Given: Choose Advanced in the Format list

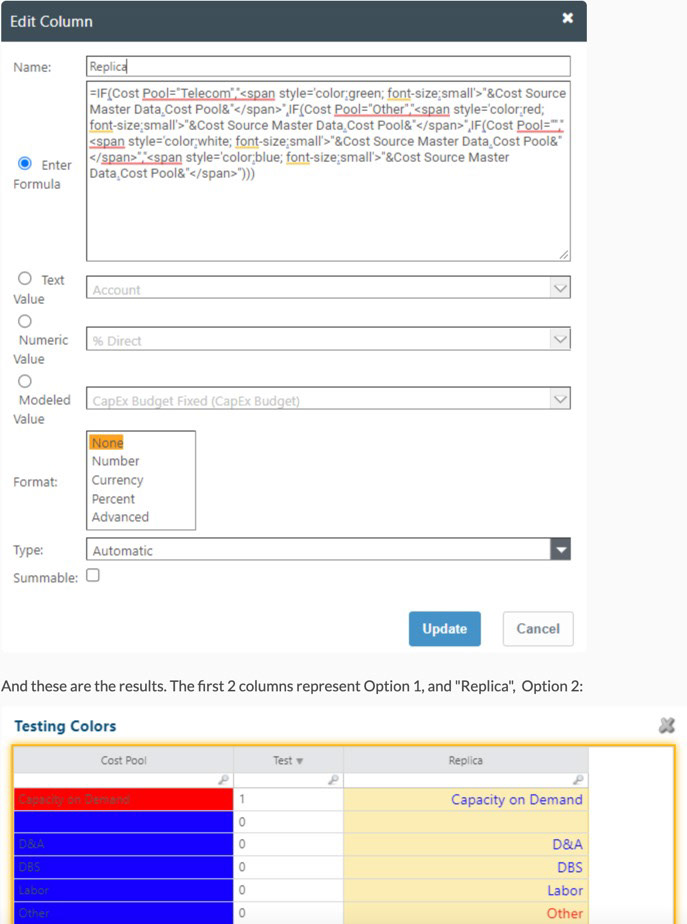Looking at the screenshot, I should [x=120, y=517].
